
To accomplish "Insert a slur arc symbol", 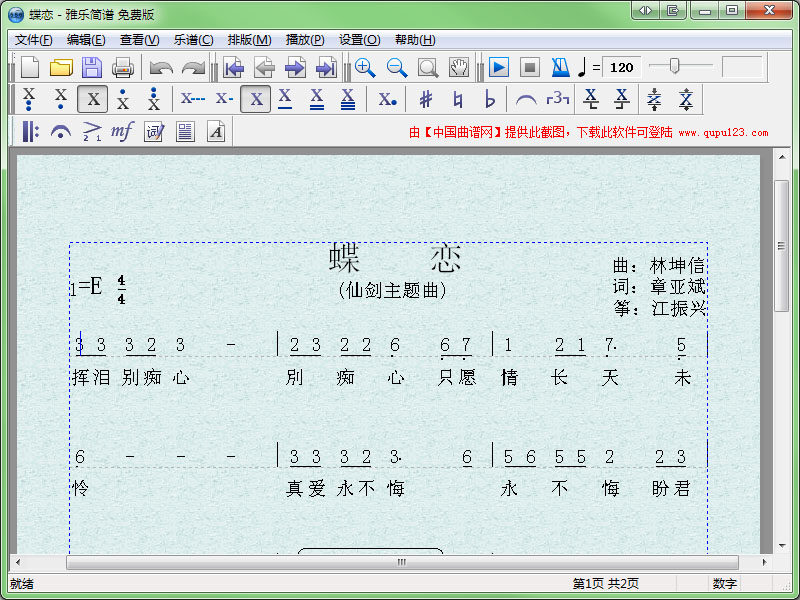I will [x=526, y=99].
